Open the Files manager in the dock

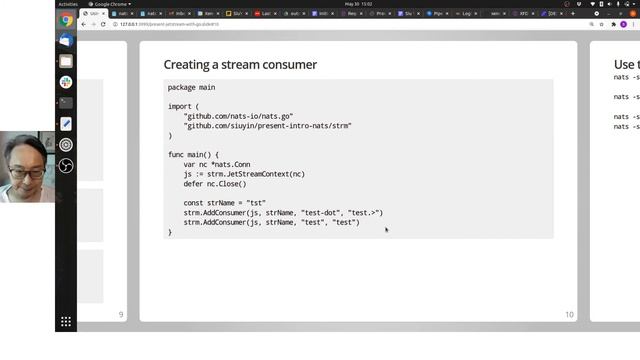(66, 61)
